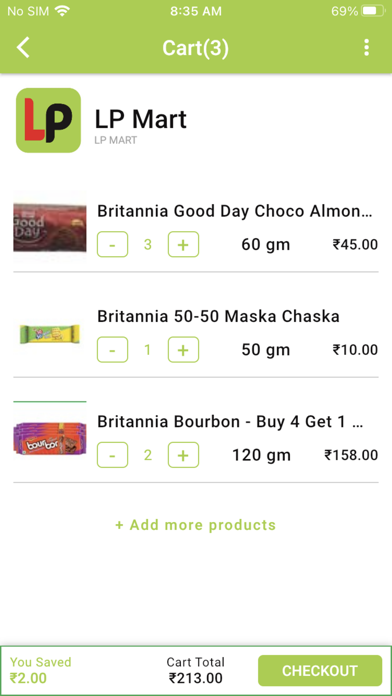Open Good Day product thumbnail
The height and width of the screenshot is (696, 392).
(50, 228)
